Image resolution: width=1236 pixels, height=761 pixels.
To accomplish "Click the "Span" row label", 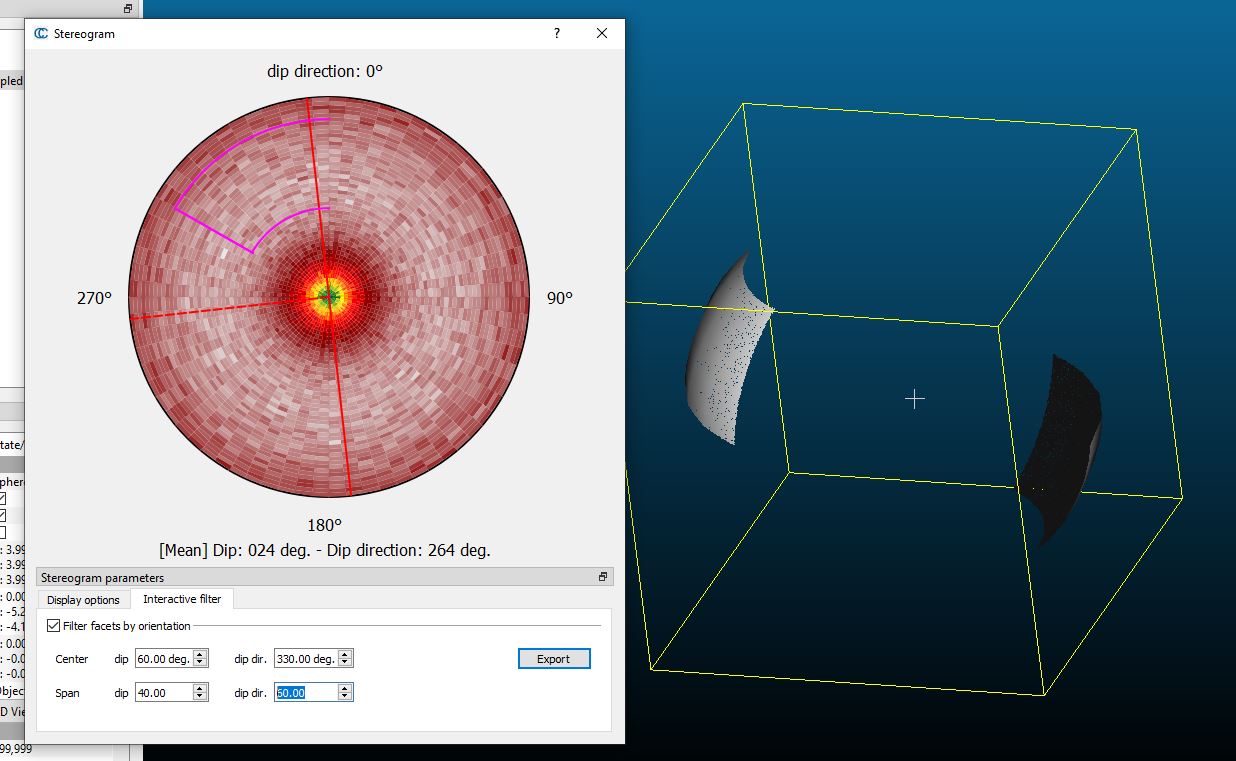I will tap(67, 693).
